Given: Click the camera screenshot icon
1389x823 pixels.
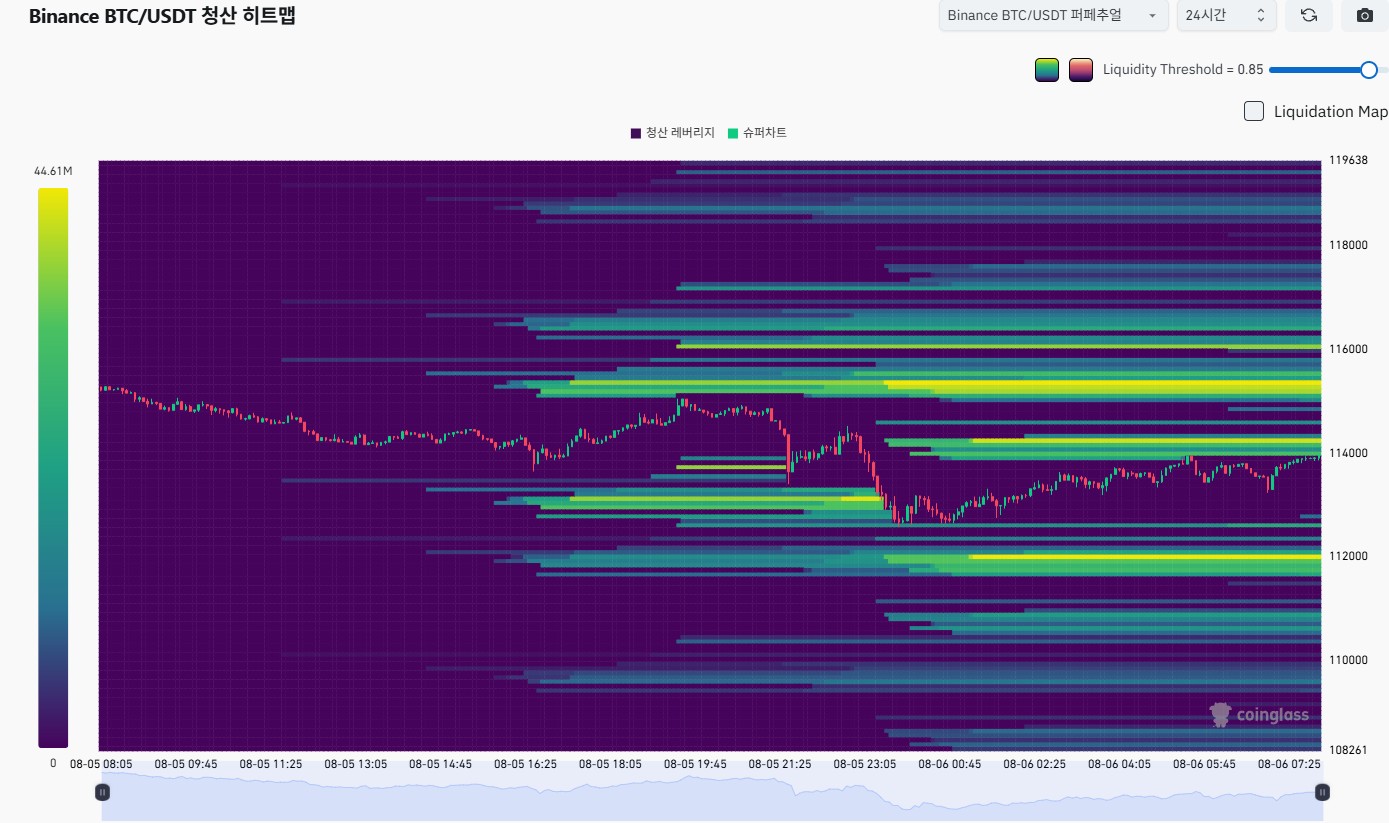Looking at the screenshot, I should (x=1364, y=15).
